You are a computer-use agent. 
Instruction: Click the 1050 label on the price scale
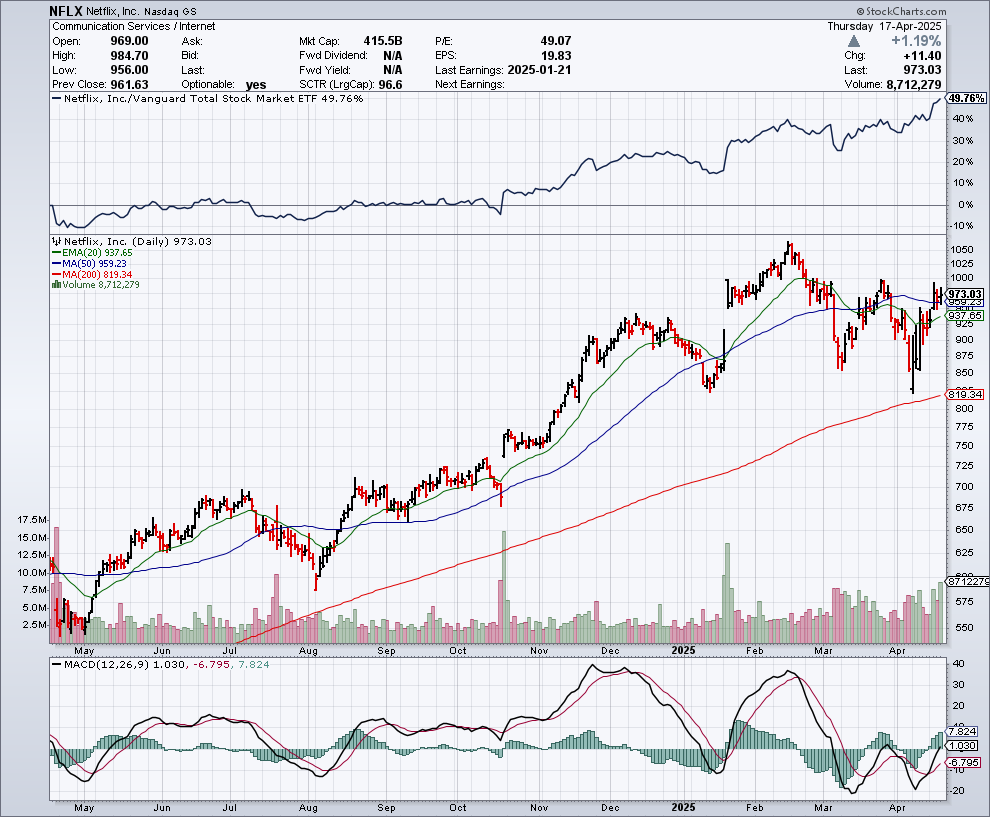coord(961,249)
